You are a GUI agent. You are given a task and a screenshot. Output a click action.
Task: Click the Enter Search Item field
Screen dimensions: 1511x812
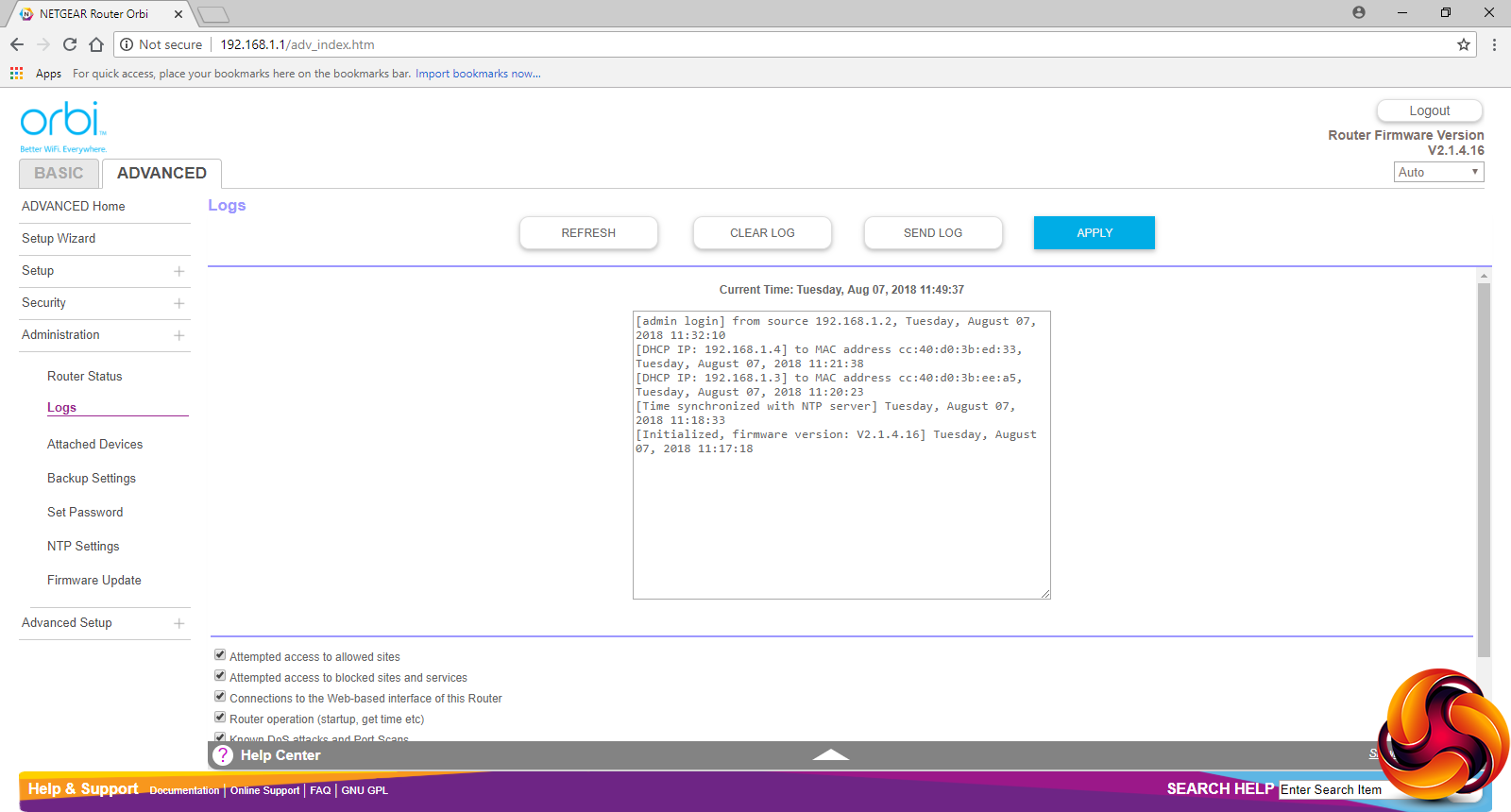(x=1332, y=790)
